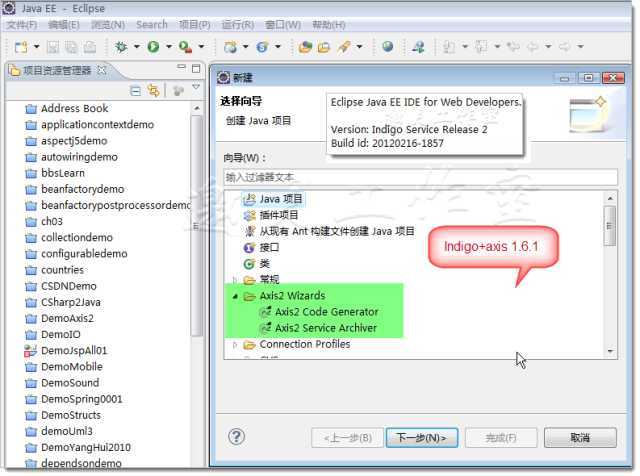Click the 取消 button
Image resolution: width=640 pixels, height=476 pixels.
click(580, 438)
